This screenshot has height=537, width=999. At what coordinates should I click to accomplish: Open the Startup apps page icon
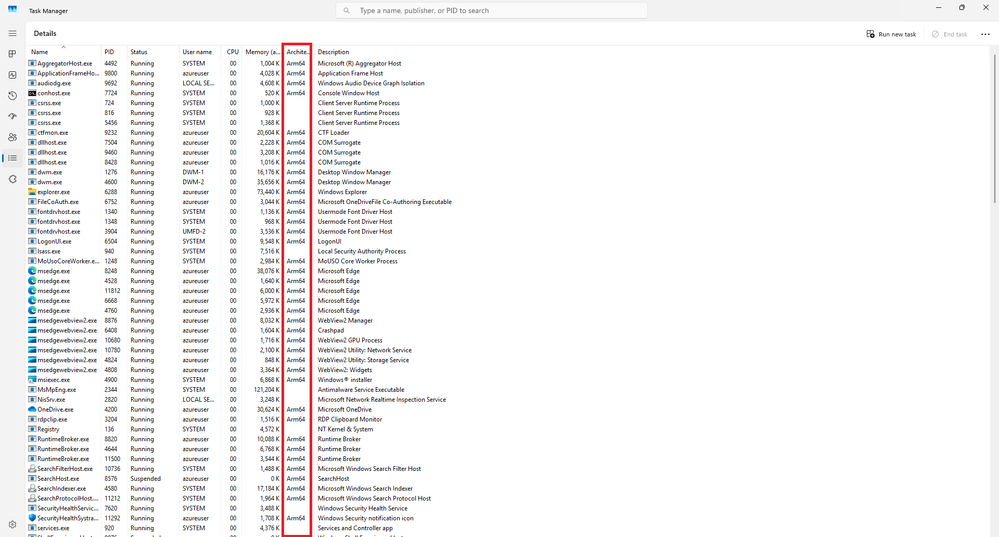(12, 117)
